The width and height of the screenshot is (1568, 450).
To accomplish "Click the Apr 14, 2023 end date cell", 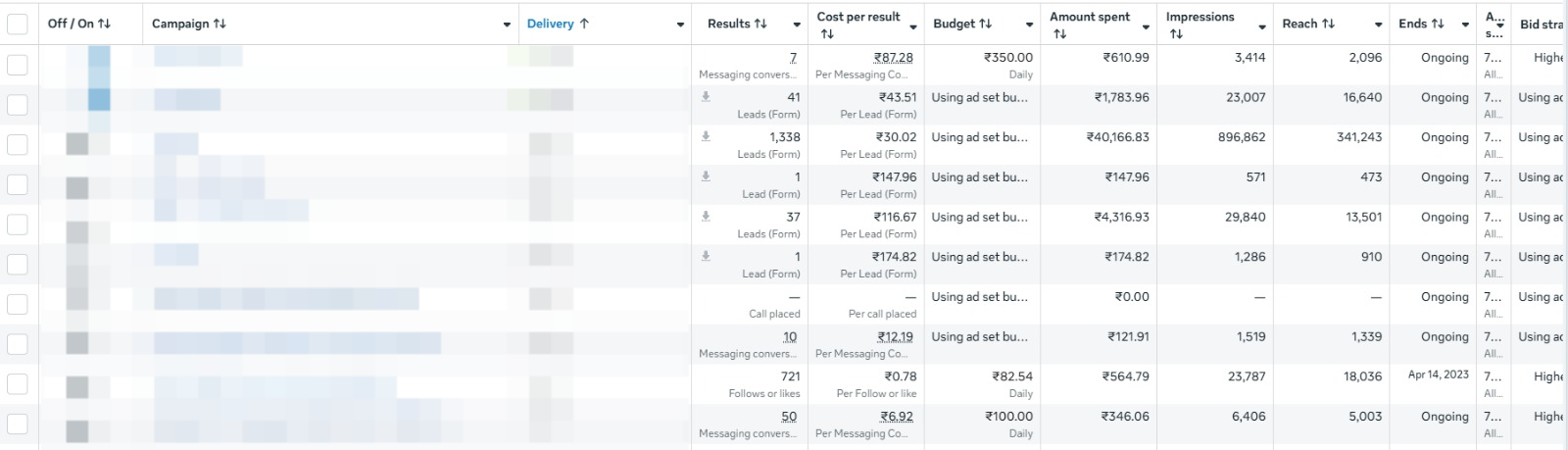I will pos(1438,375).
